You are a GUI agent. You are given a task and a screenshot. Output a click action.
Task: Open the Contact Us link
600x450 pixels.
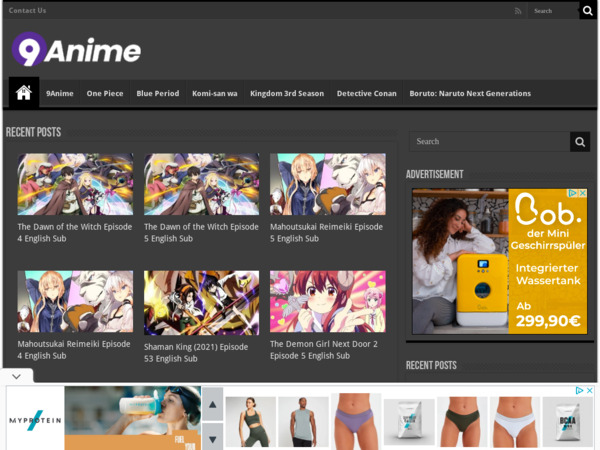27,11
